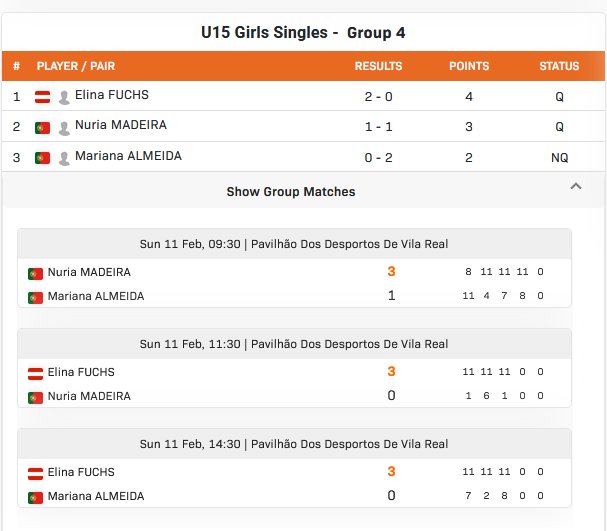Click avatar icon next to Elina FUCHS
Image resolution: width=607 pixels, height=531 pixels.
tap(64, 98)
